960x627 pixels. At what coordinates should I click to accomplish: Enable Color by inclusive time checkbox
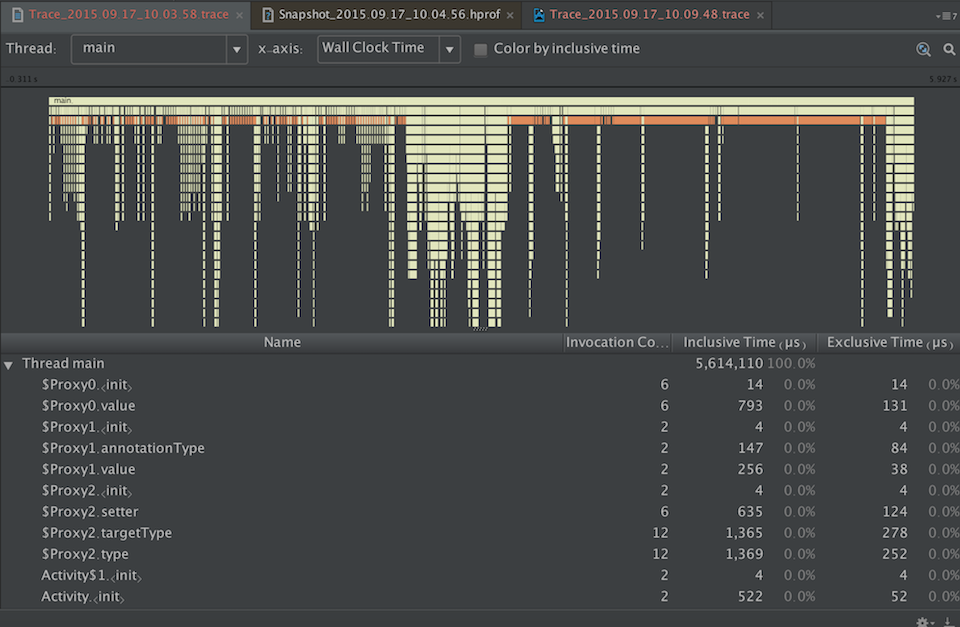coord(481,50)
